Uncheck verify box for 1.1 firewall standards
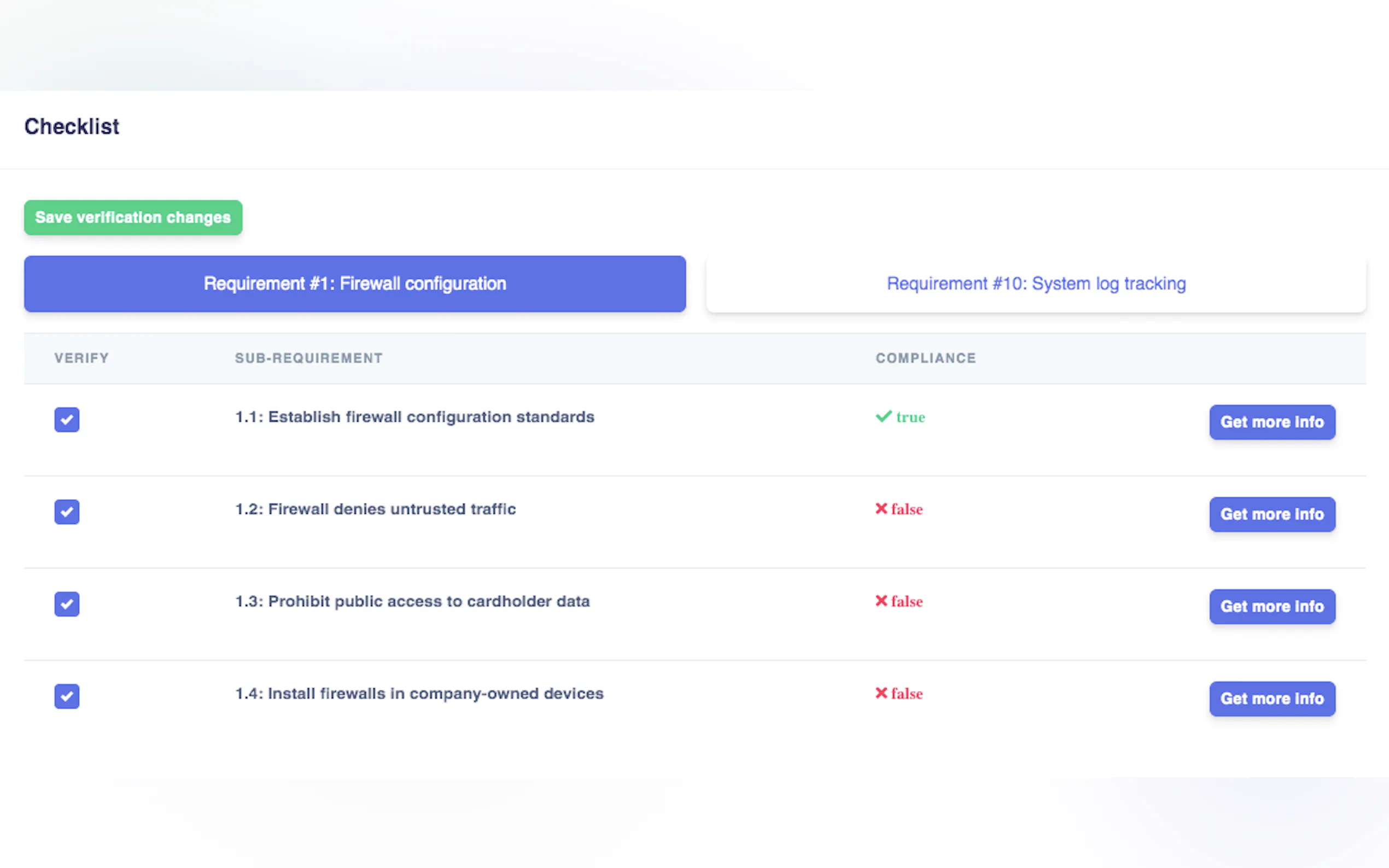The height and width of the screenshot is (868, 1389). tap(67, 420)
